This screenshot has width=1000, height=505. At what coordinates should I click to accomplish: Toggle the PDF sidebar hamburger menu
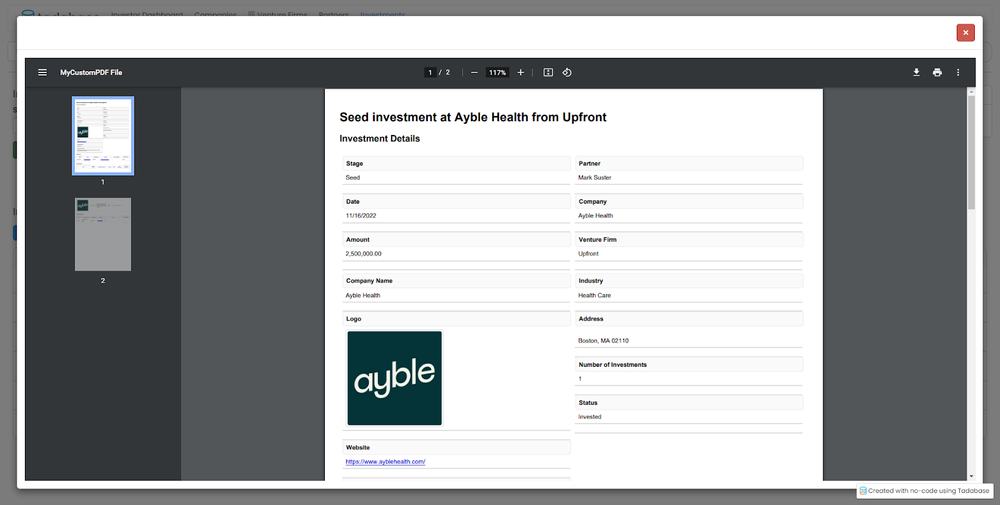point(42,73)
